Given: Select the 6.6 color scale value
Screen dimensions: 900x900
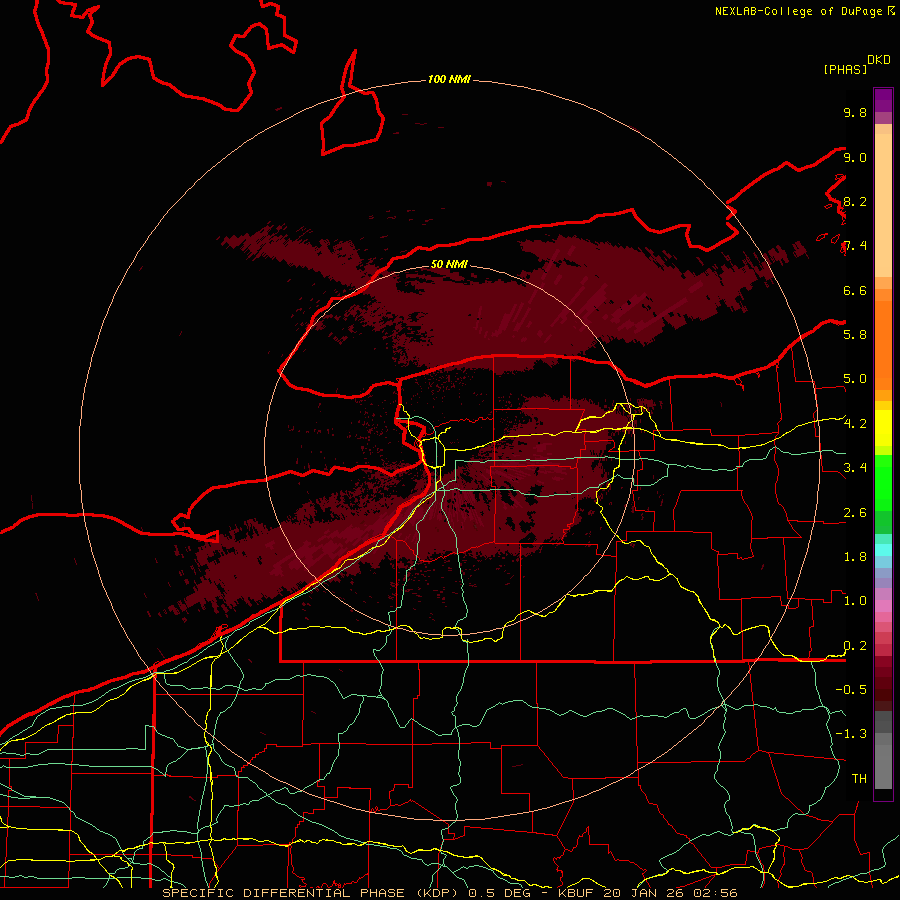Looking at the screenshot, I should click(855, 290).
